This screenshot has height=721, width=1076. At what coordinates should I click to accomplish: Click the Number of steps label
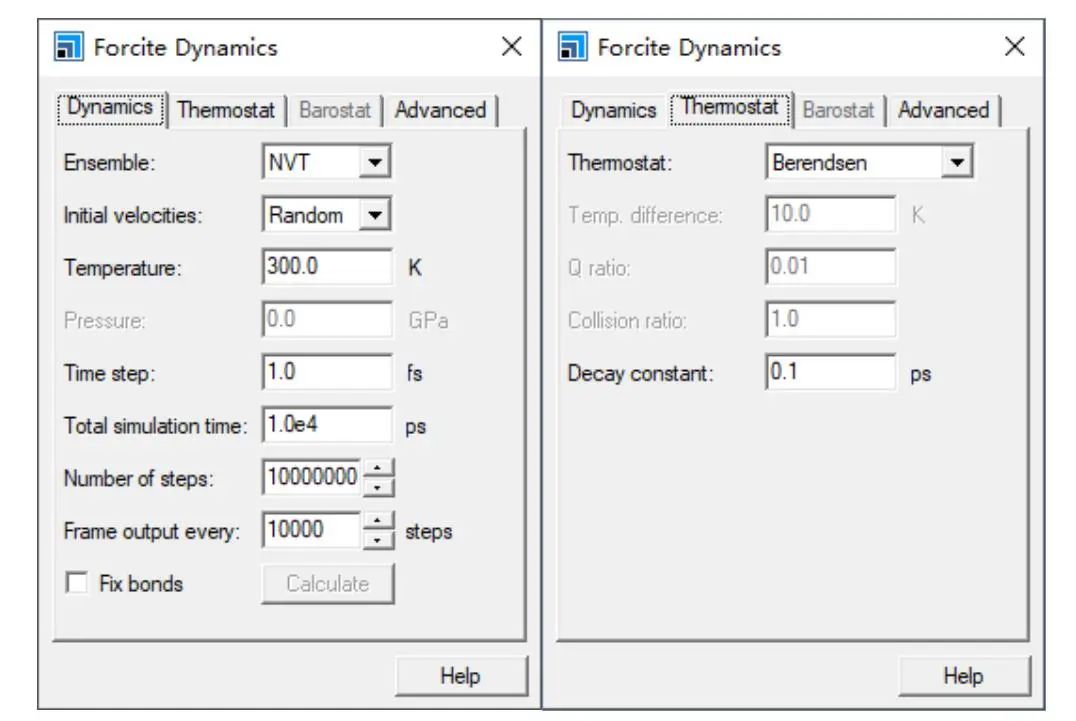pyautogui.click(x=139, y=479)
